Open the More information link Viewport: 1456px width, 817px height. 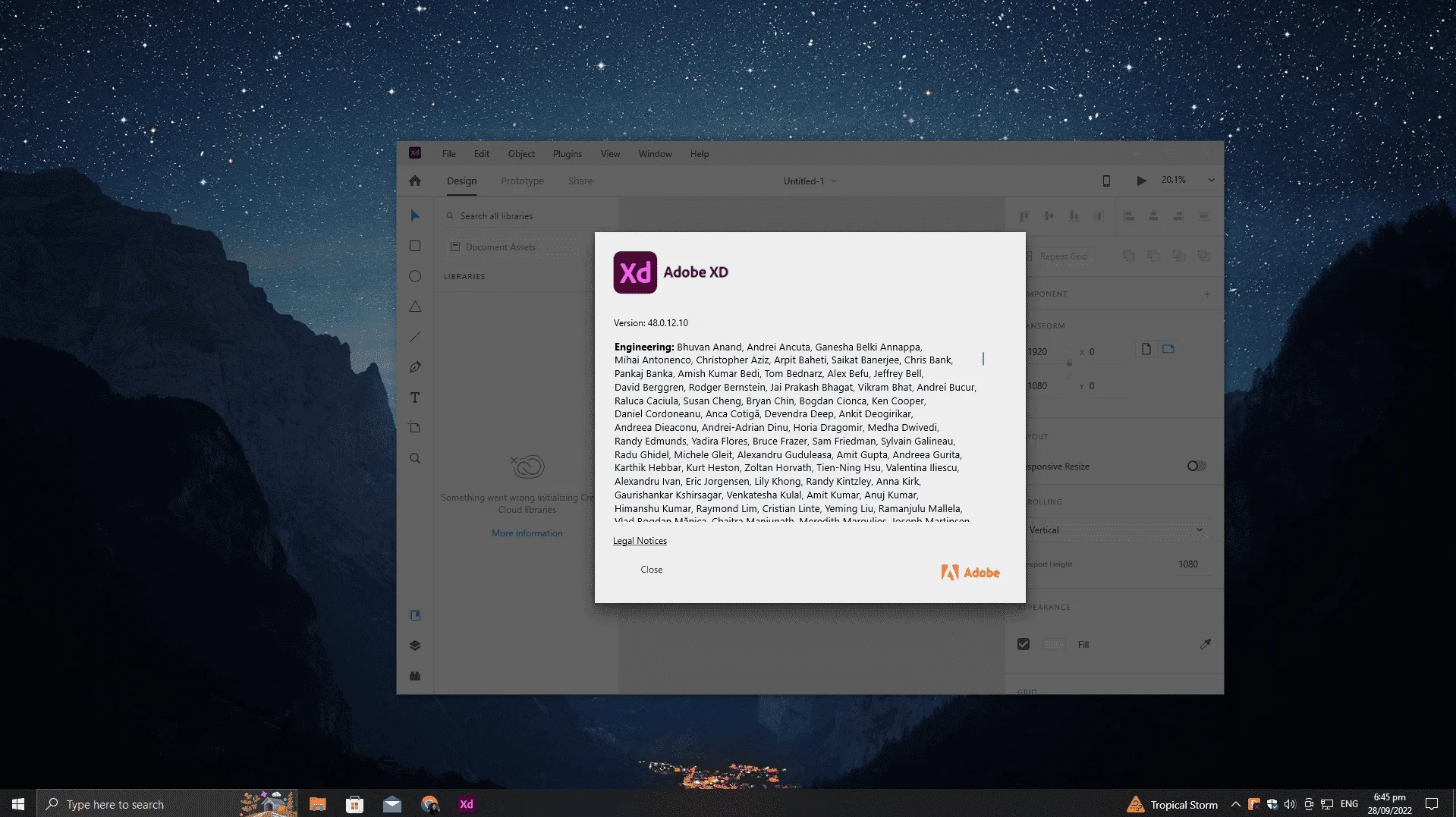coord(527,533)
